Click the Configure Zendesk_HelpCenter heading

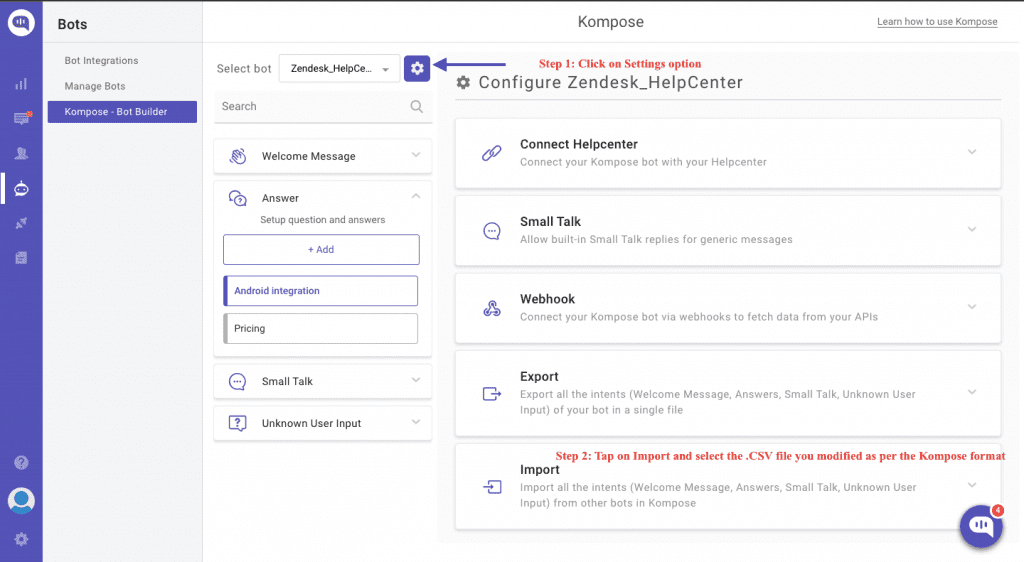point(611,83)
